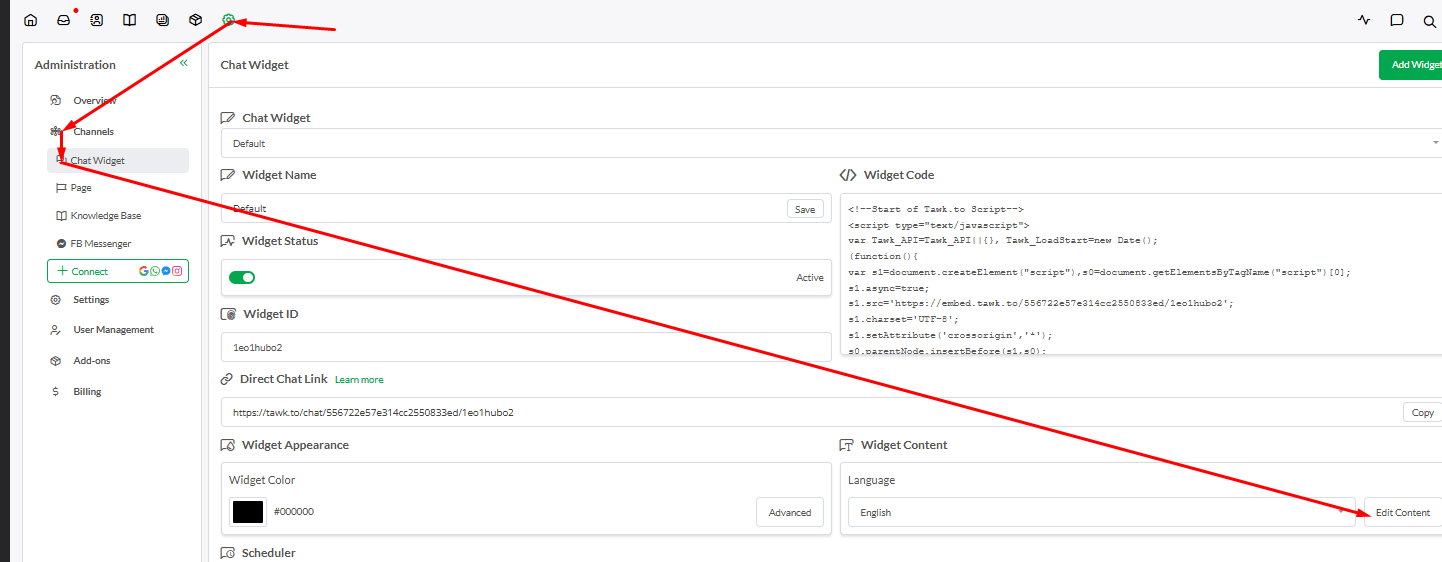Open the activity pulse icon at top right
The image size is (1442, 562).
tap(1364, 20)
